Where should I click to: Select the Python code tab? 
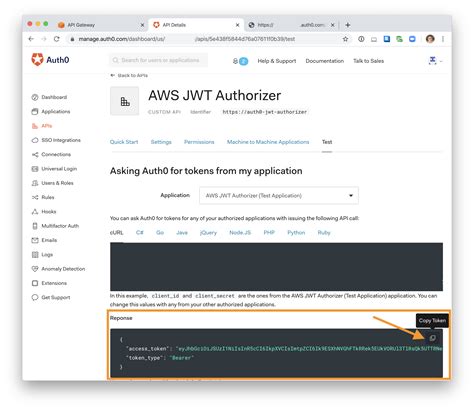(296, 233)
